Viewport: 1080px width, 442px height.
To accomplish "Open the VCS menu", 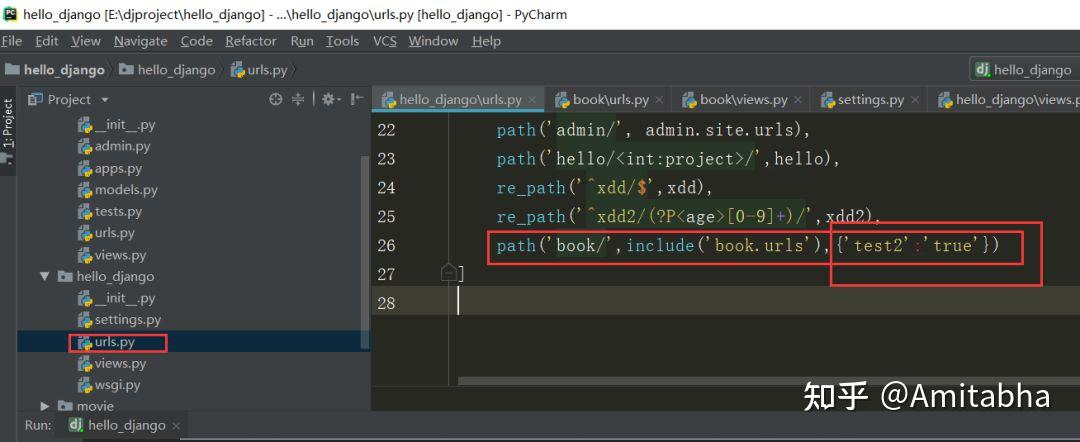I will (x=384, y=41).
